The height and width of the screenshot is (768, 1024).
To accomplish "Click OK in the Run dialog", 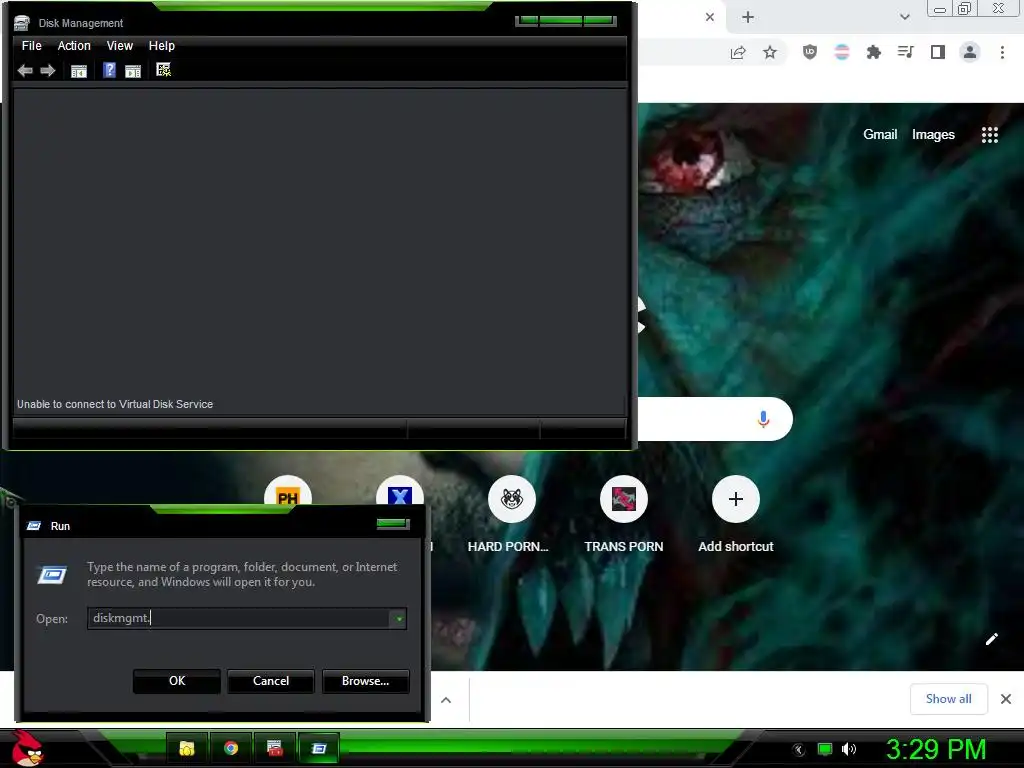I will point(177,681).
